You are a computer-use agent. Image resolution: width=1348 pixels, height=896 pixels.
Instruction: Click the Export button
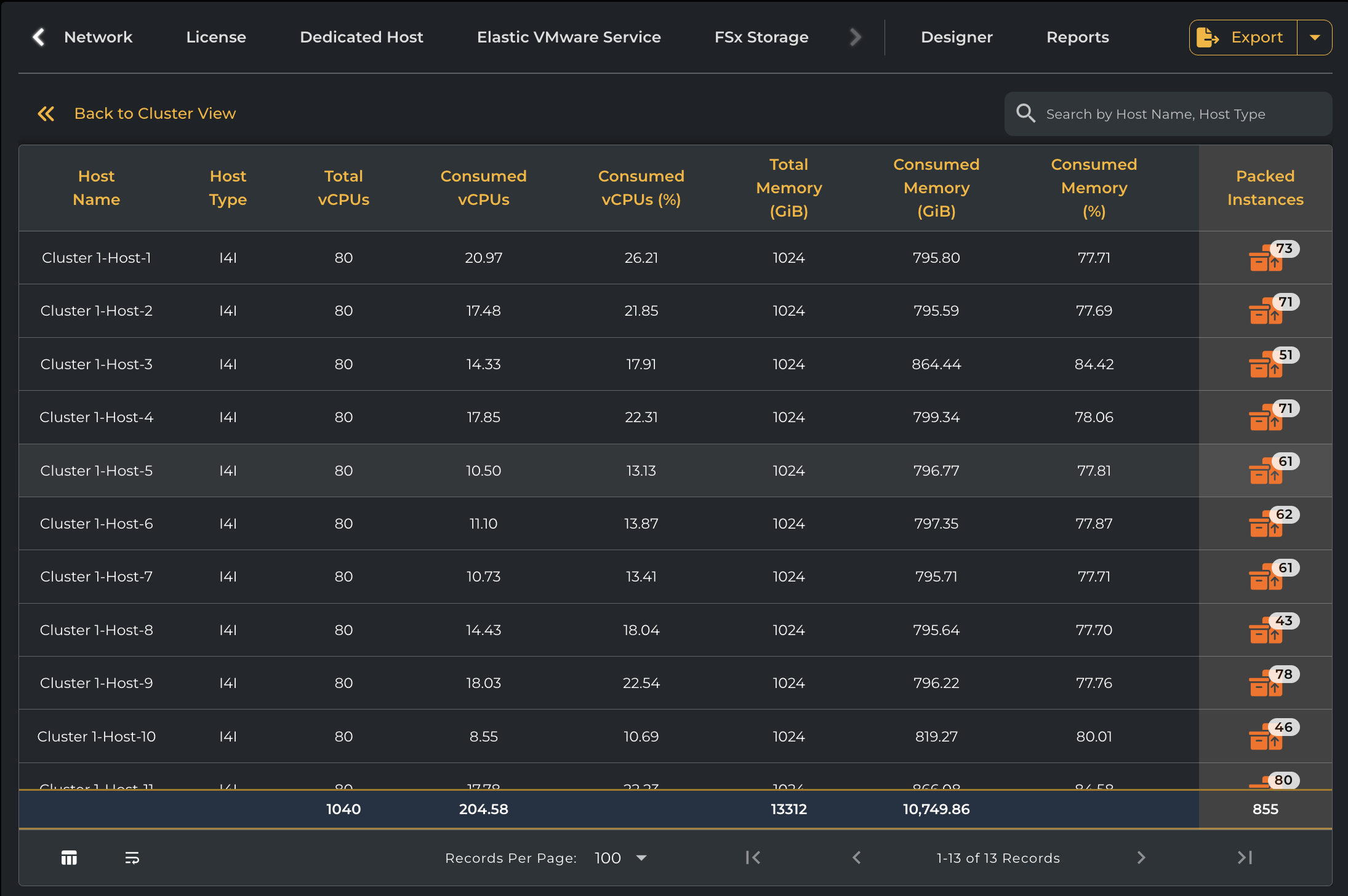tap(1243, 38)
